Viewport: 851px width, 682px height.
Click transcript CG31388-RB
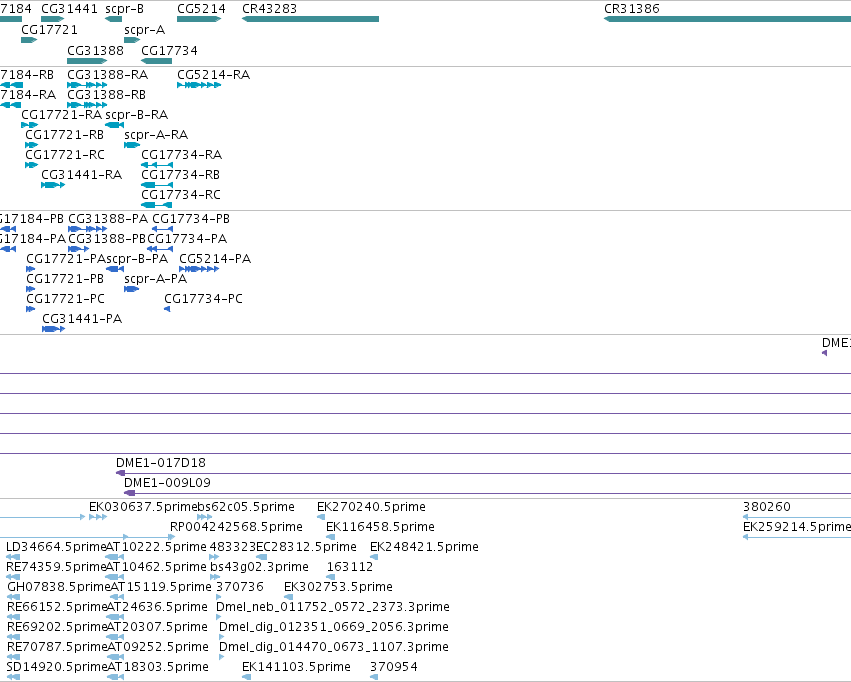(x=87, y=105)
